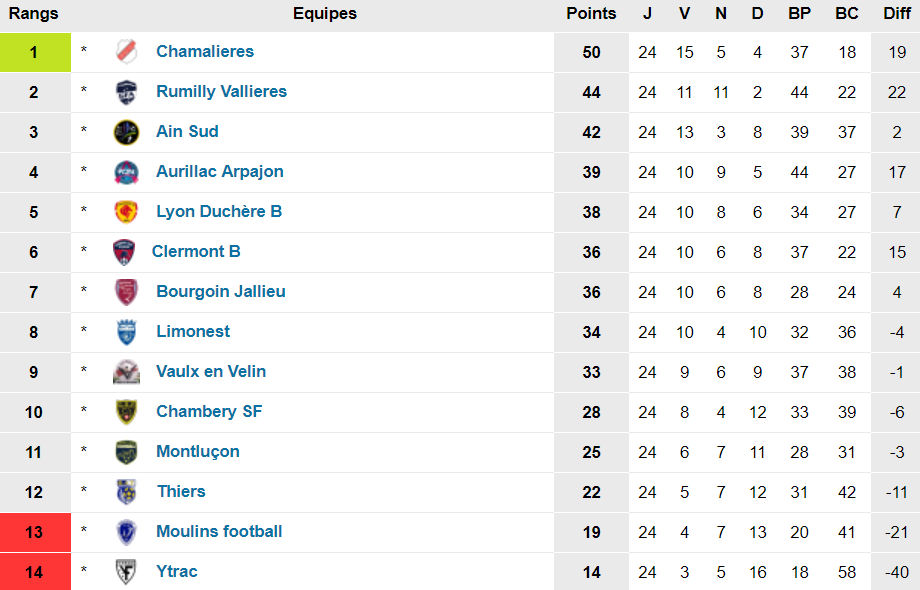Click the Limonest blue club badge
920x590 pixels.
(x=126, y=332)
